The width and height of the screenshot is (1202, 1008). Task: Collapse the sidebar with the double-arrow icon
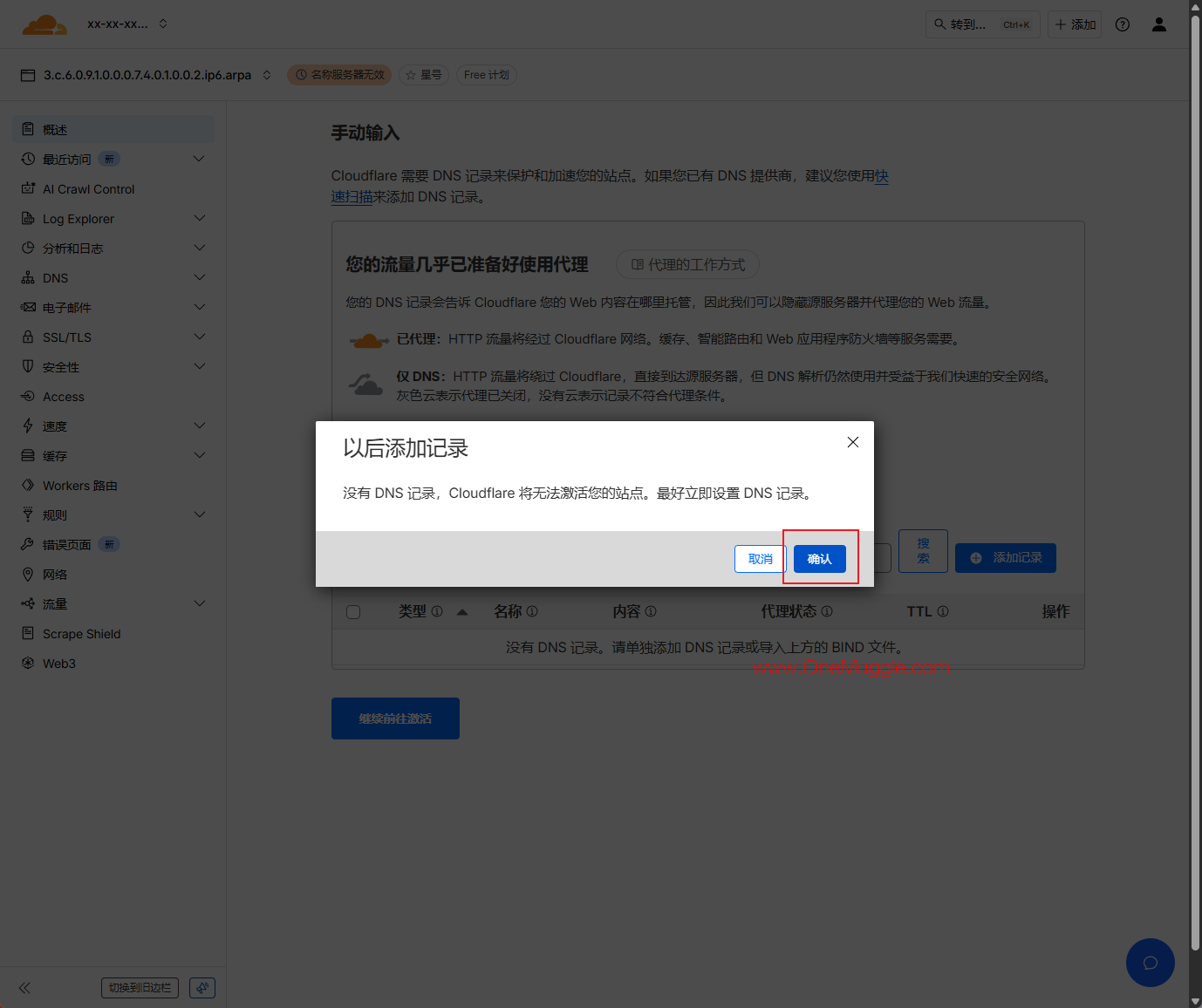(24, 988)
